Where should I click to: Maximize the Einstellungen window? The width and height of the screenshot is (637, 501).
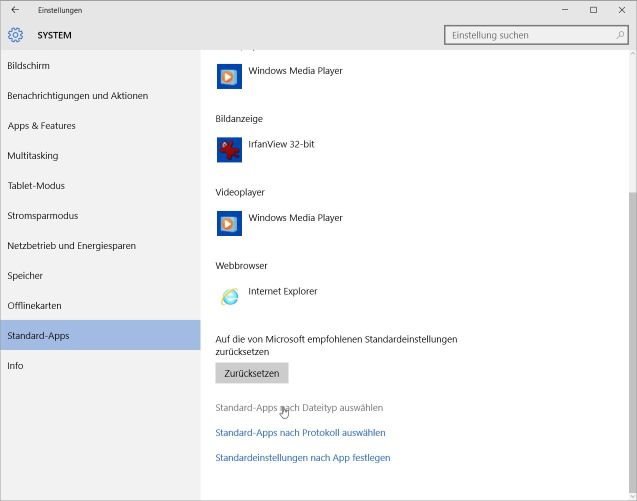point(594,10)
